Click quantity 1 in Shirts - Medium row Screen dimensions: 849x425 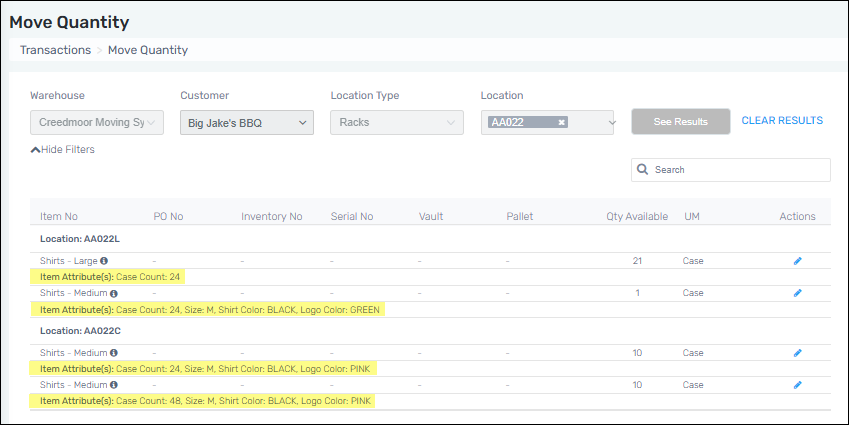coord(637,293)
